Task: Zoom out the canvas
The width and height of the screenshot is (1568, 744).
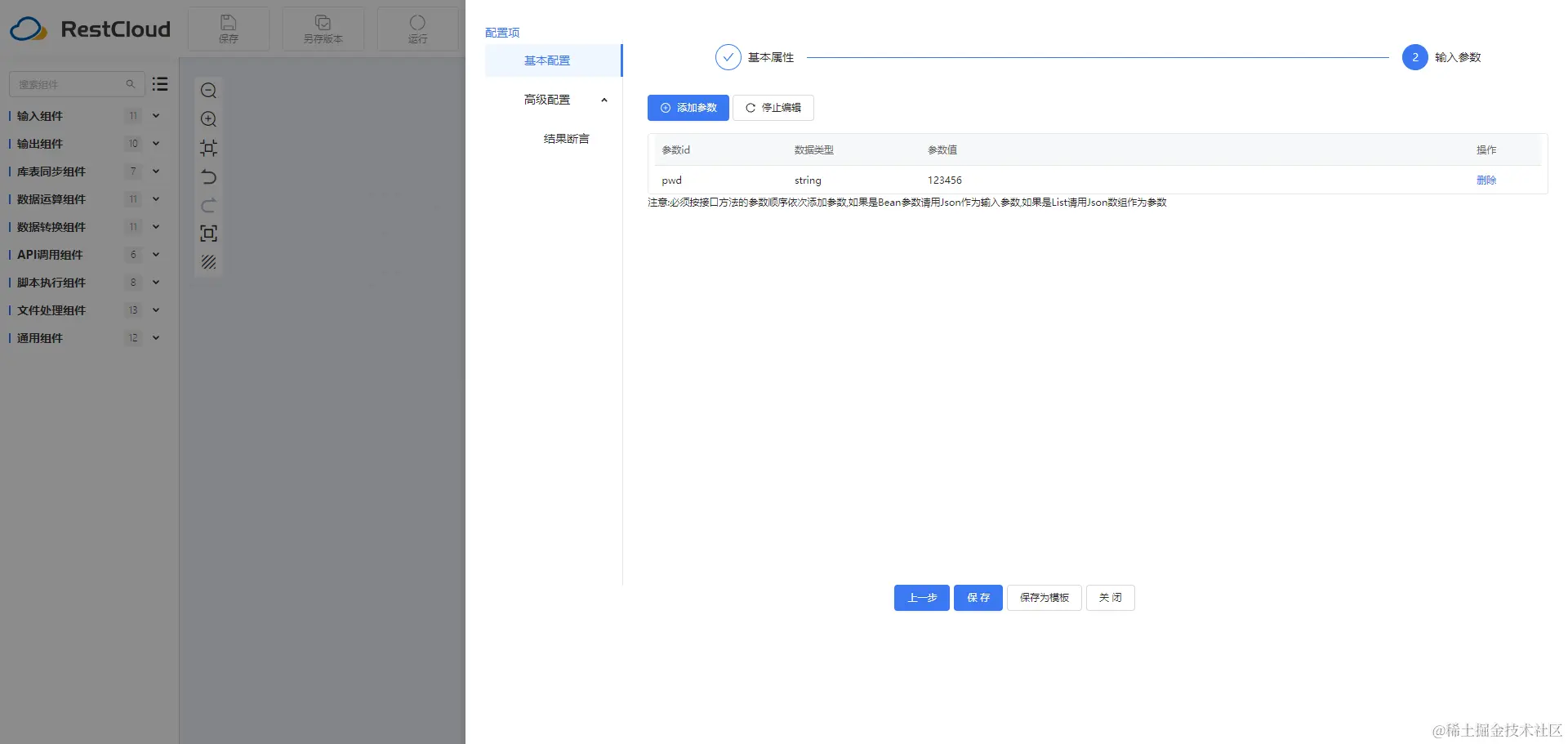Action: (208, 91)
